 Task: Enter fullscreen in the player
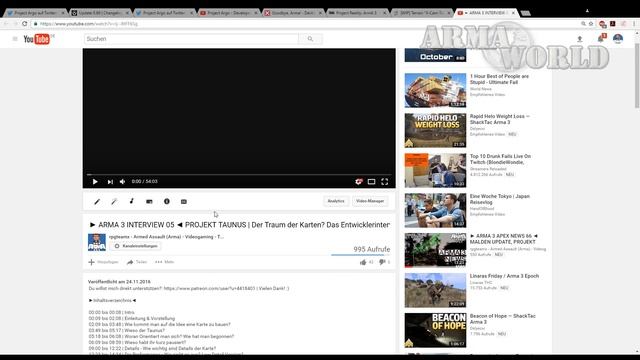coord(384,182)
